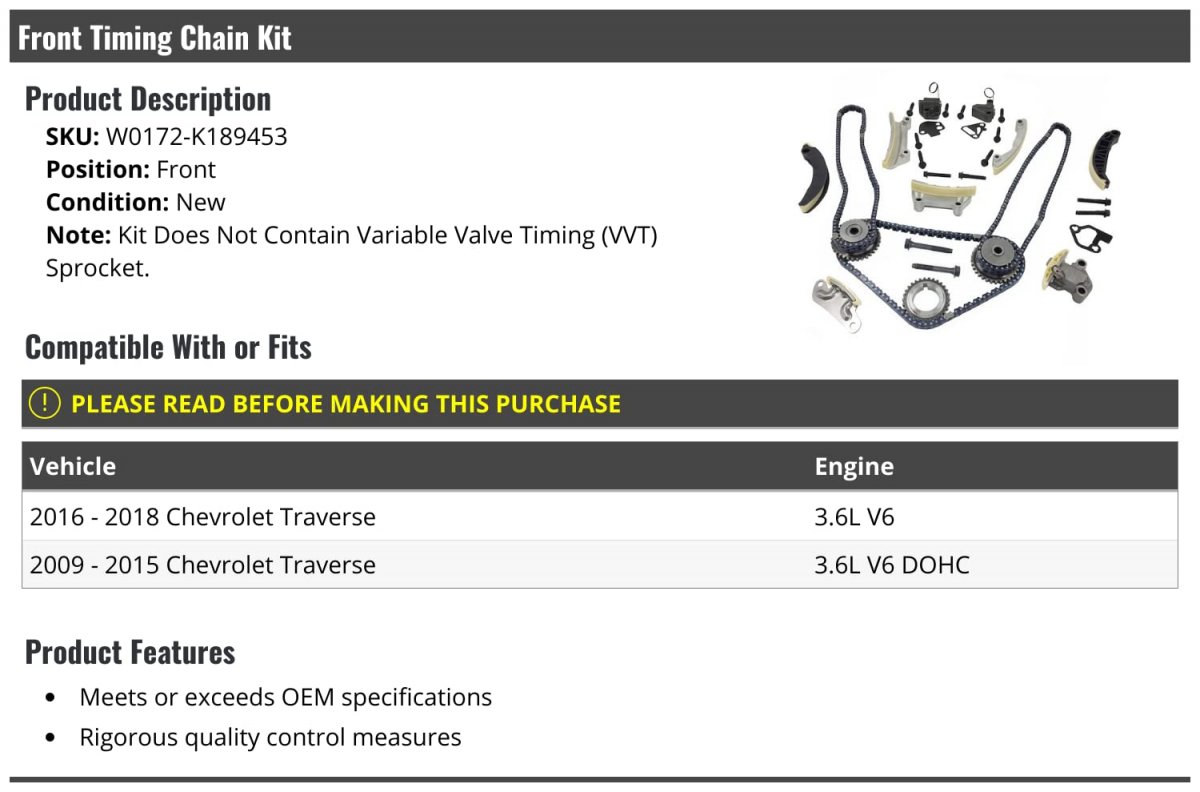The width and height of the screenshot is (1200, 792).
Task: Select the Engine column header
Action: pos(854,466)
